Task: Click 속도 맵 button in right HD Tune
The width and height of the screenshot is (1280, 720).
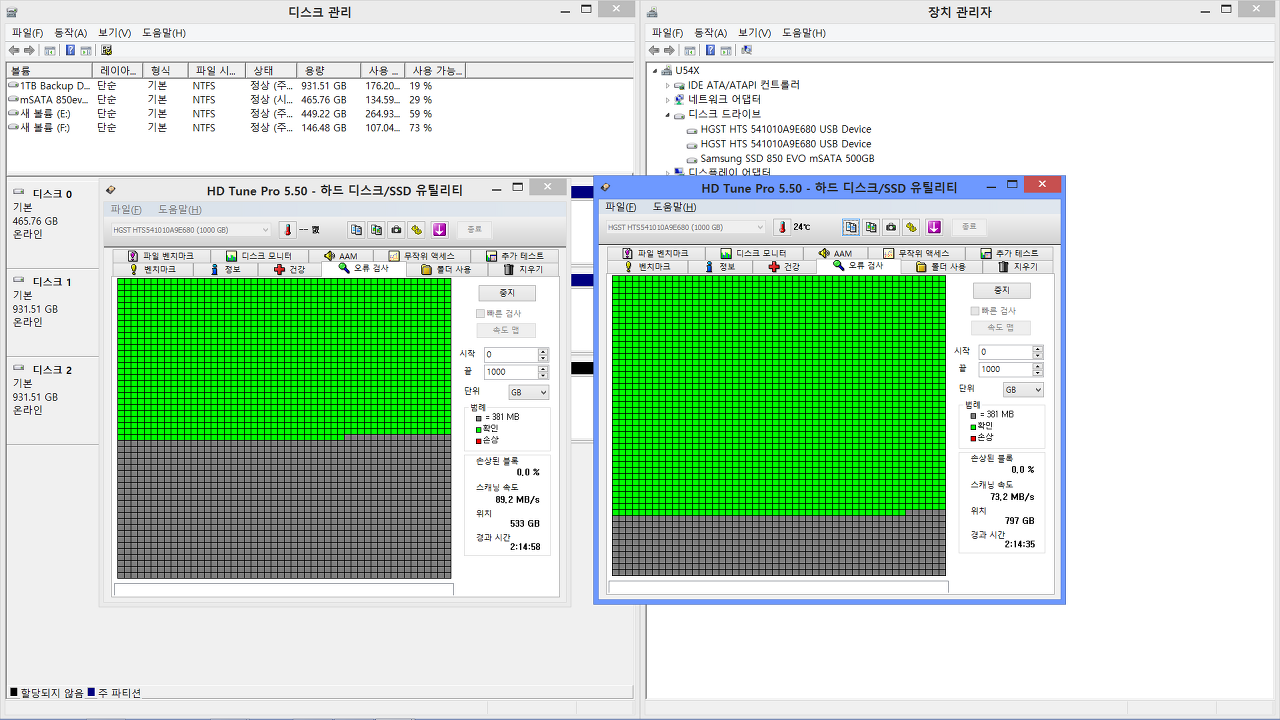Action: click(1001, 328)
